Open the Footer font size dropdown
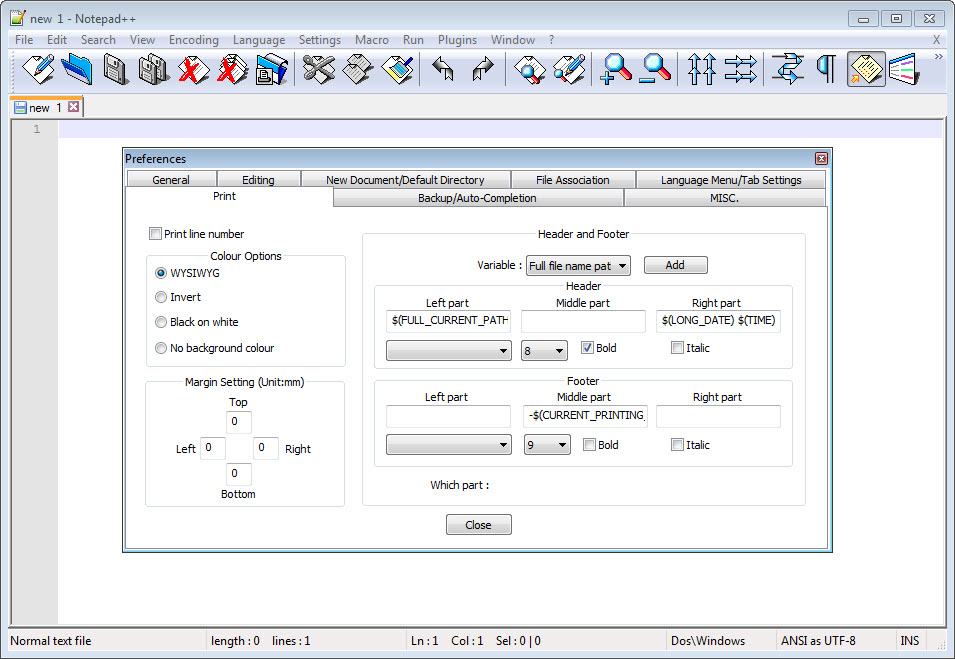 pos(547,445)
